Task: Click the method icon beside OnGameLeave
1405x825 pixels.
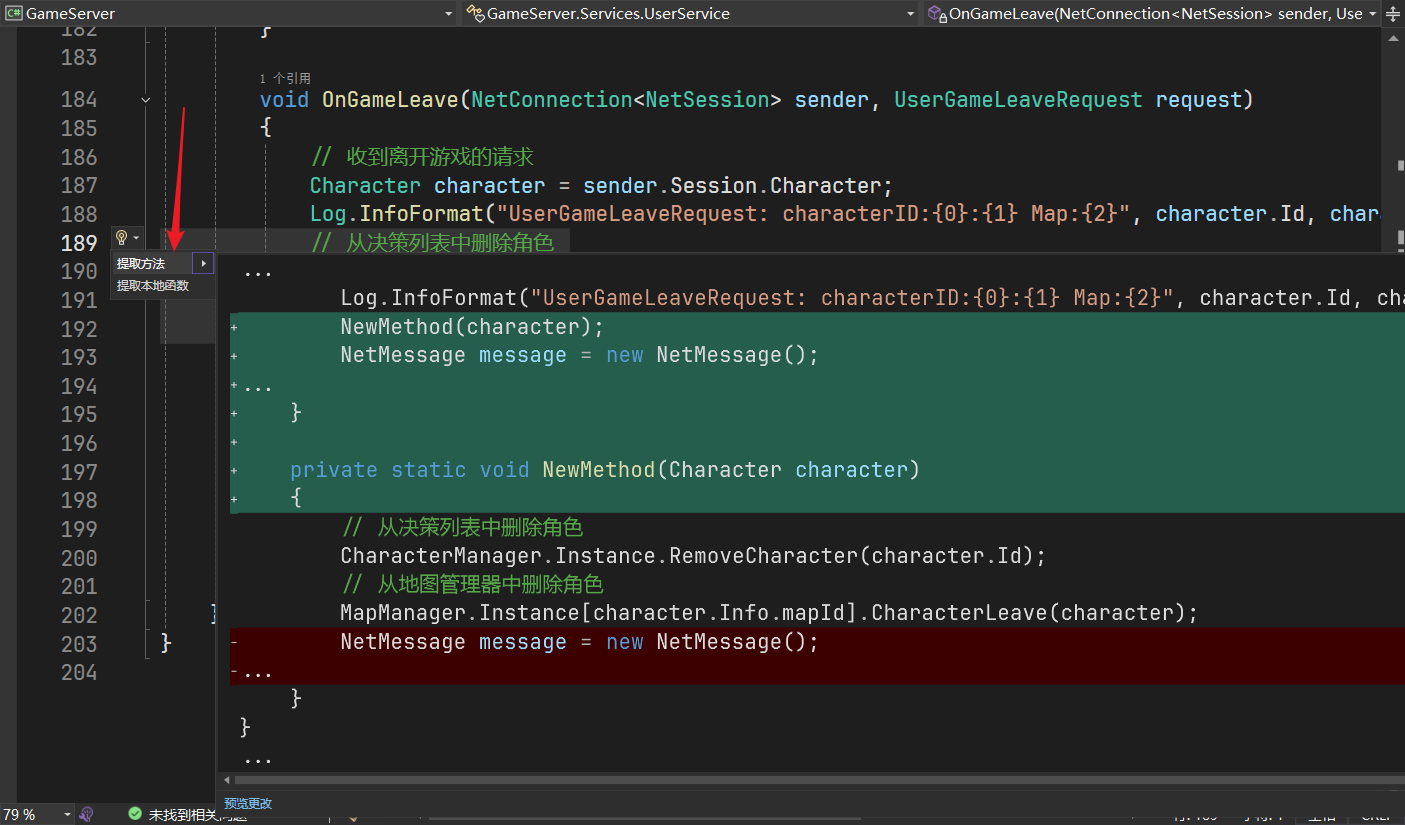Action: [x=936, y=14]
